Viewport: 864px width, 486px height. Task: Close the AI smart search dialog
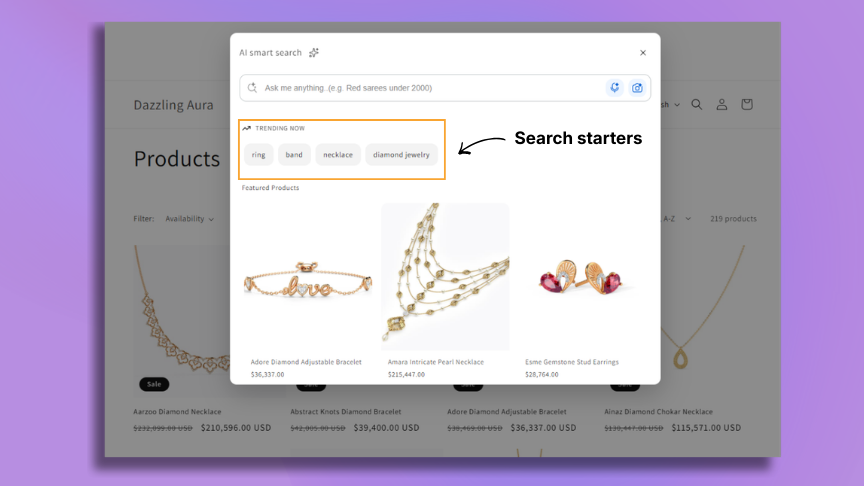pyautogui.click(x=642, y=53)
